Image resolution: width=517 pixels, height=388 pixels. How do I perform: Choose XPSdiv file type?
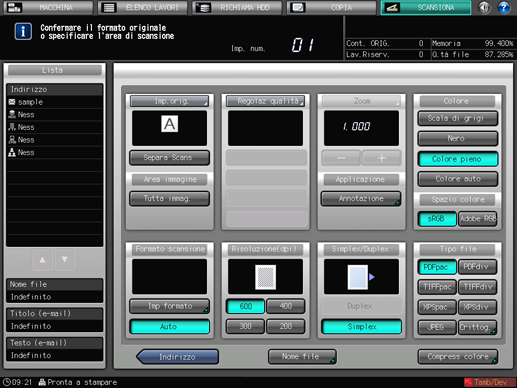(x=478, y=307)
